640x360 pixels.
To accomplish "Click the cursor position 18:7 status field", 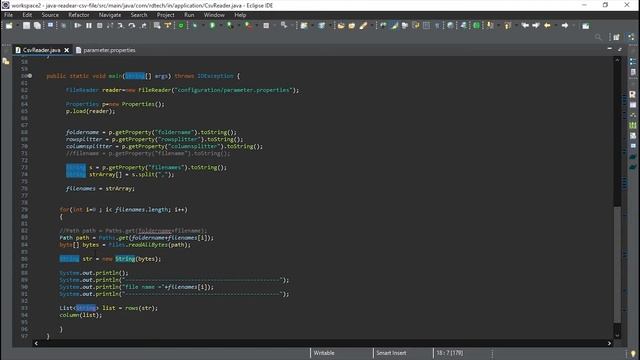I will click(x=449, y=353).
